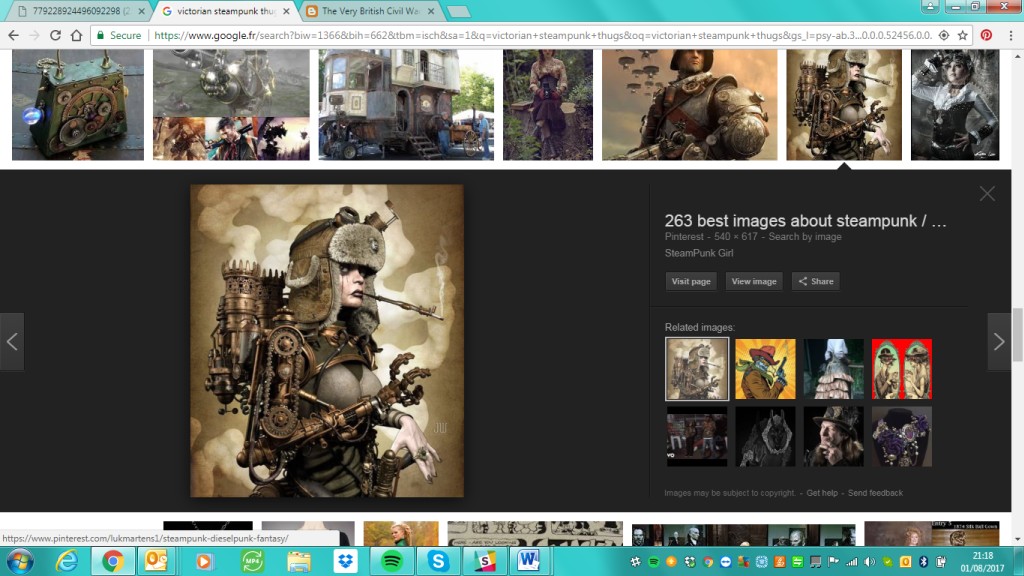Close the 779228924496092298 tab

pos(142,11)
